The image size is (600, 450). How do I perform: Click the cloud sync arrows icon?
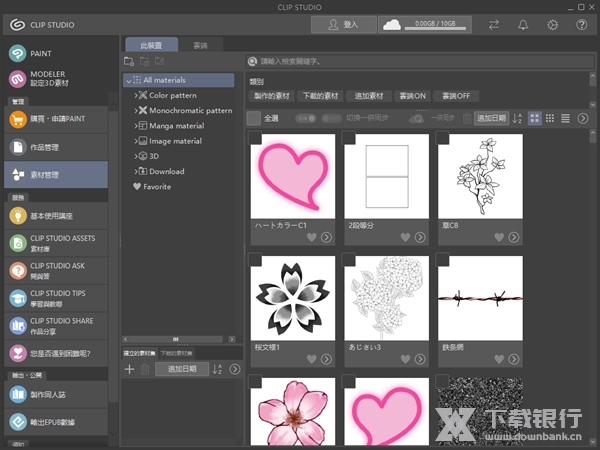(493, 25)
